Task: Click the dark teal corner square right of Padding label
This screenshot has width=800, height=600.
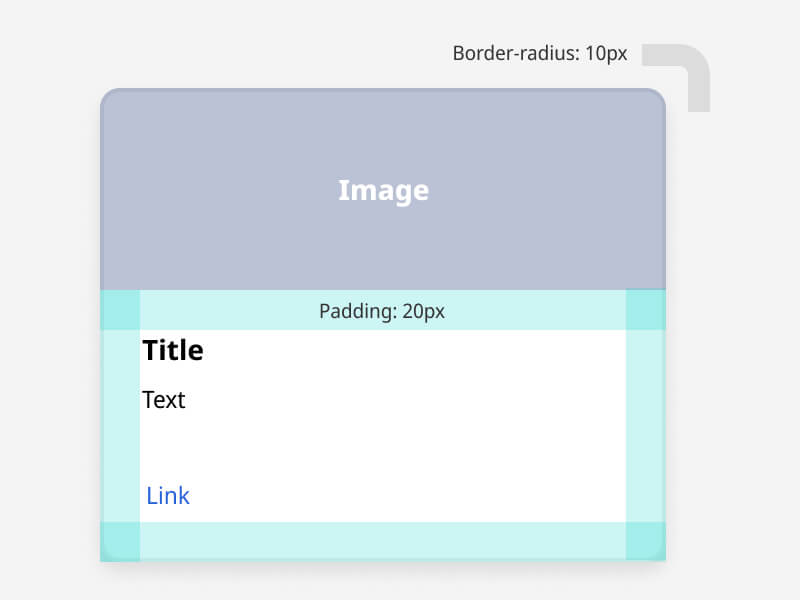Action: pos(646,310)
